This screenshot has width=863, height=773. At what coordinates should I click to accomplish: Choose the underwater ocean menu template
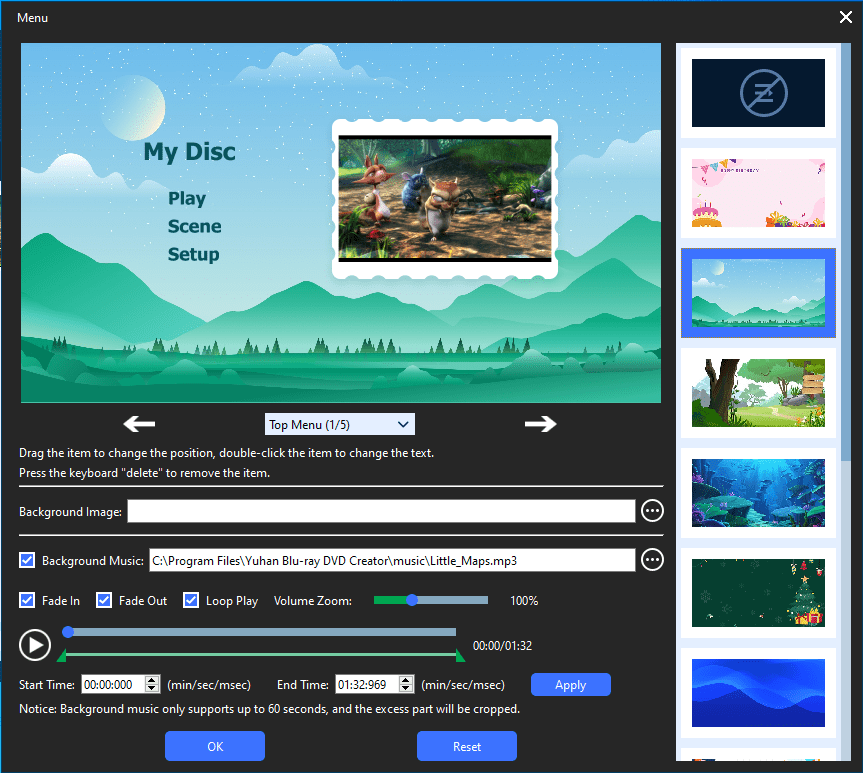[x=758, y=493]
